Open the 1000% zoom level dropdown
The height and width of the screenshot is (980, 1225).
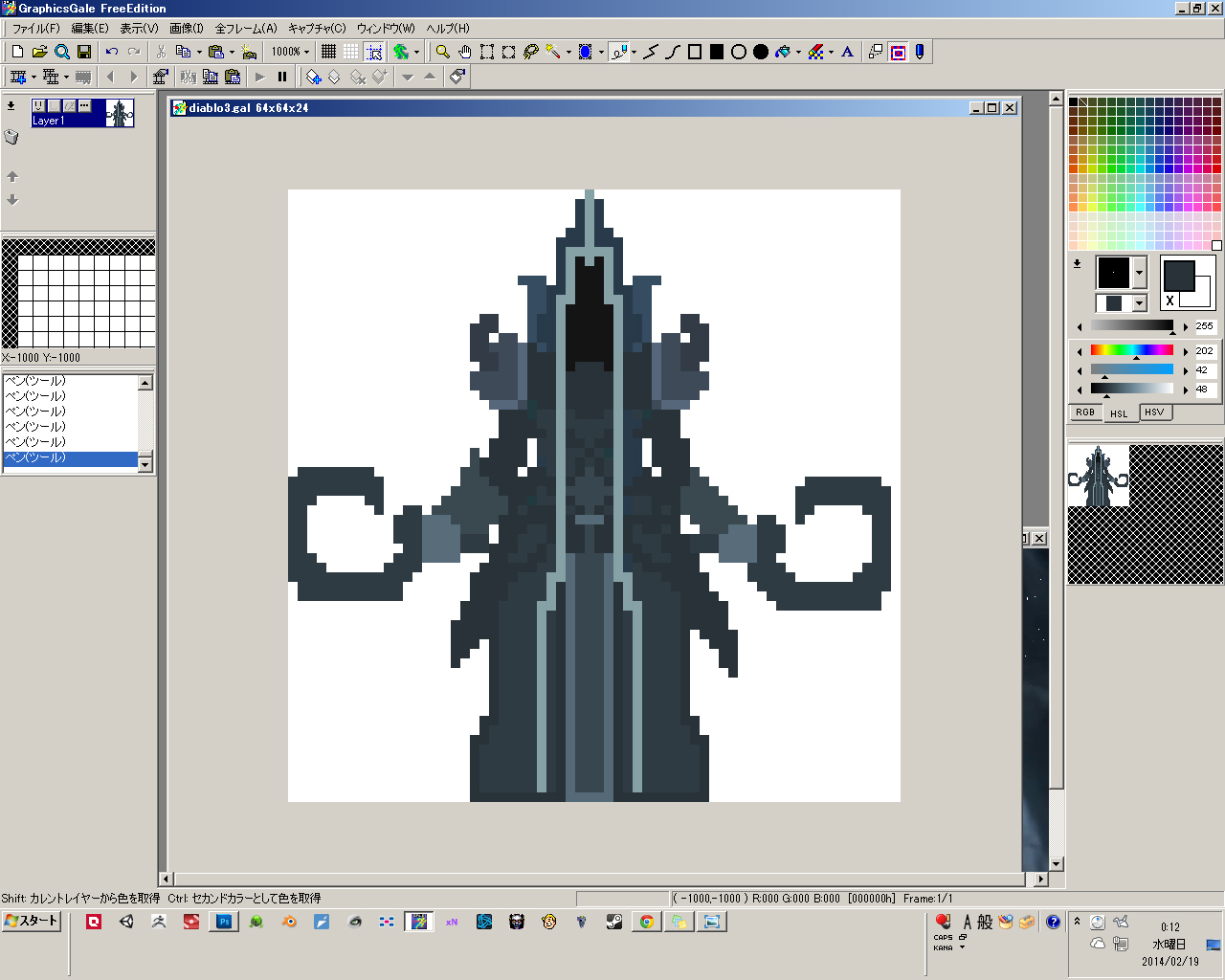tap(306, 52)
